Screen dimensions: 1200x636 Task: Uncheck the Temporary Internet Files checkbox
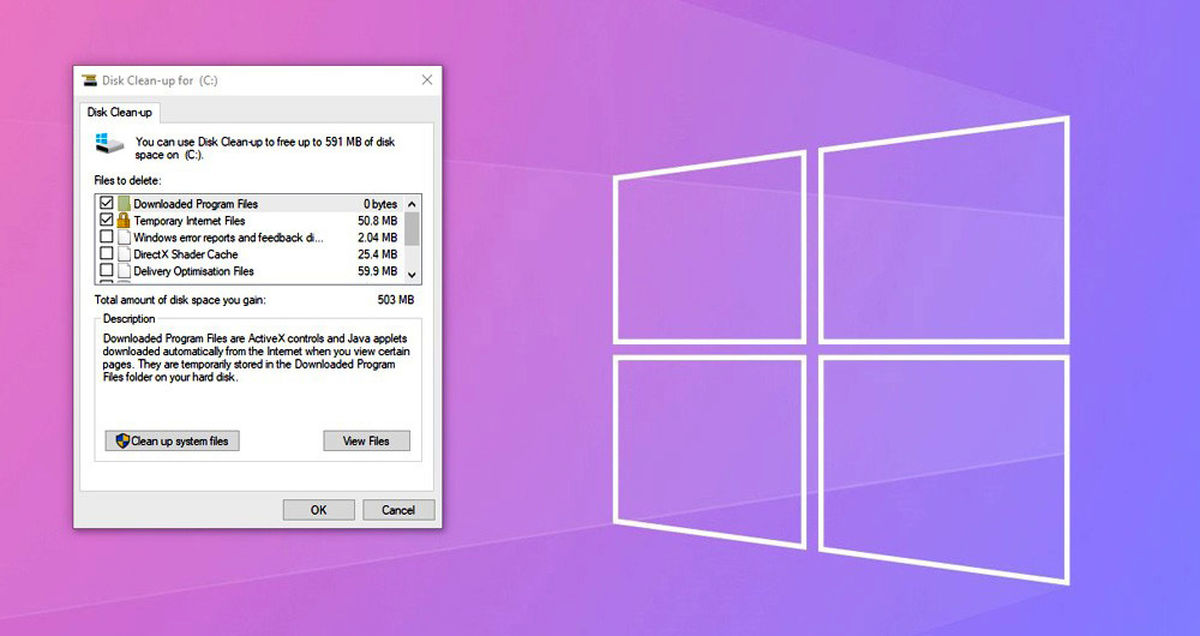pyautogui.click(x=106, y=221)
